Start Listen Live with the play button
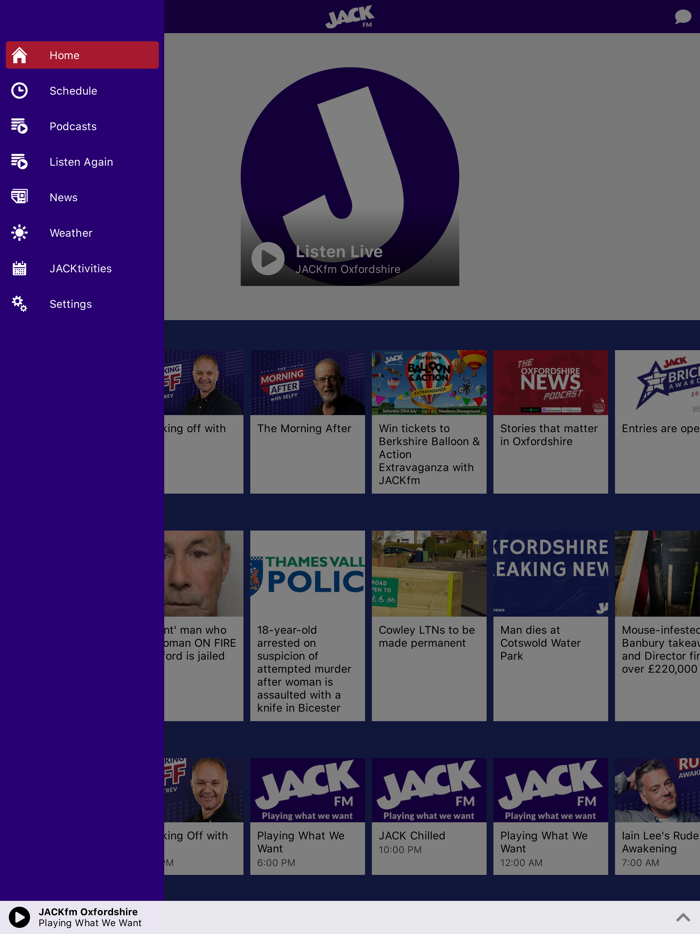This screenshot has width=700, height=934. tap(267, 259)
